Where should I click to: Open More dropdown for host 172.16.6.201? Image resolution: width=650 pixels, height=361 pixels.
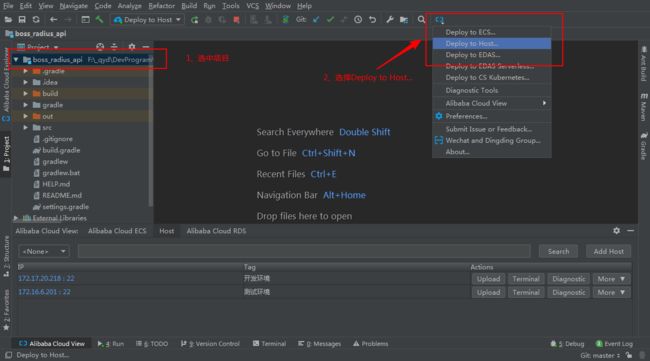point(611,292)
